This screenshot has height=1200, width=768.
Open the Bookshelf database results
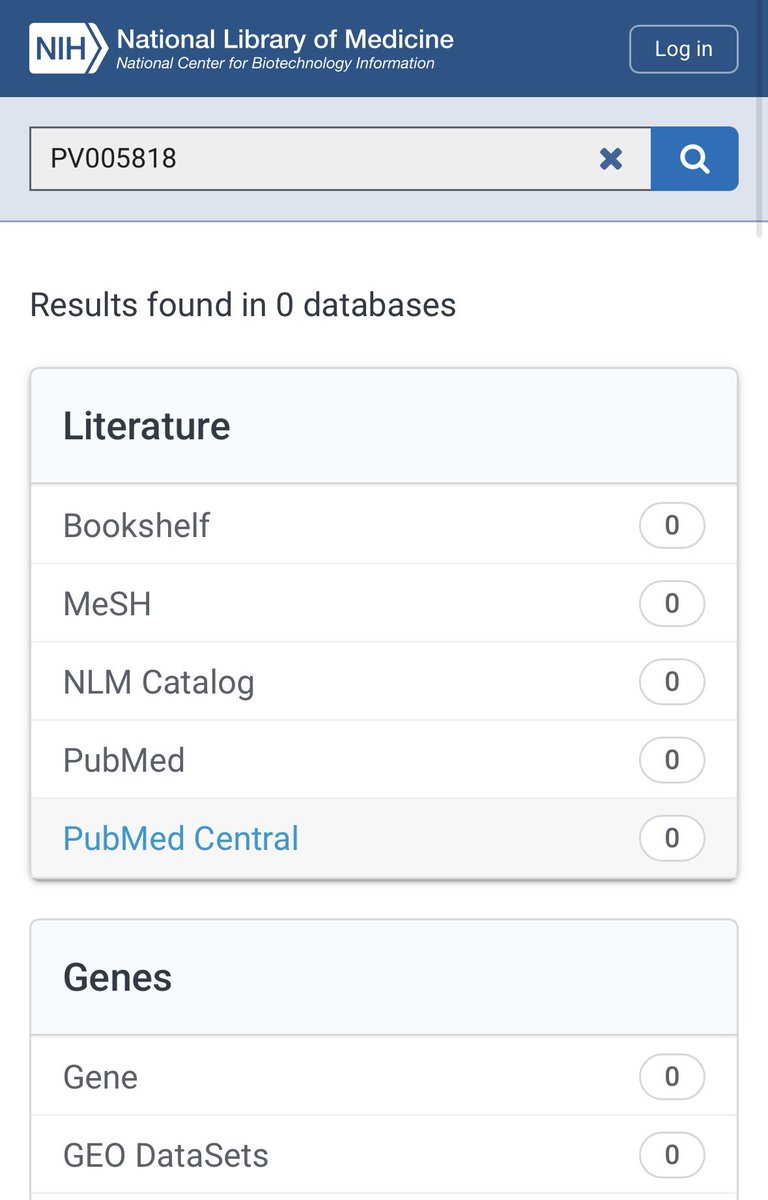[x=137, y=525]
